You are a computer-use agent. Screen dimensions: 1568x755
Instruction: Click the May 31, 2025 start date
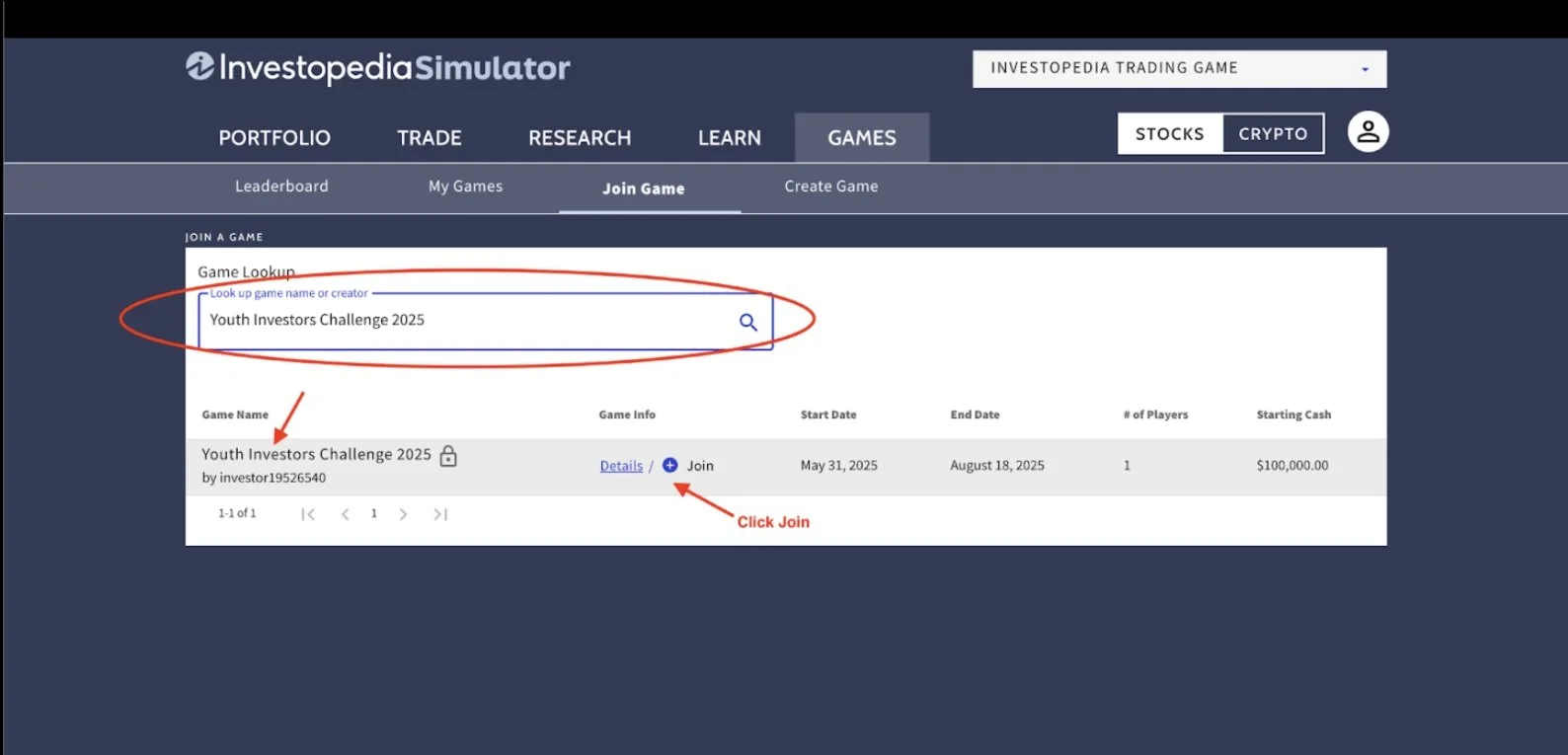[x=838, y=465]
